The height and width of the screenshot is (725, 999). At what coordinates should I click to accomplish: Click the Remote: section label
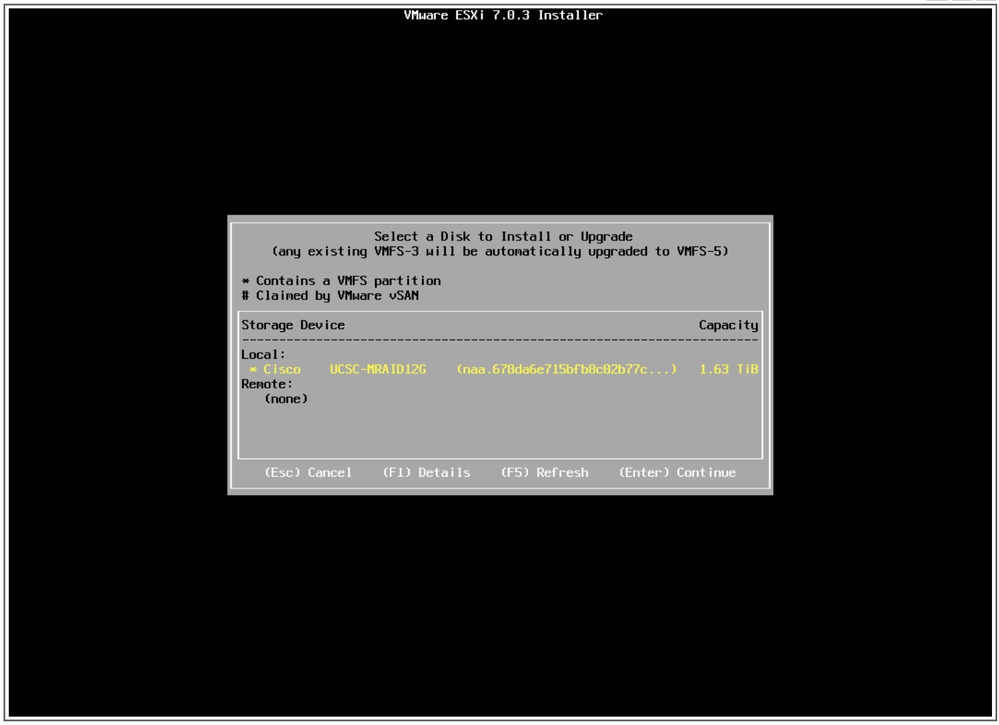pyautogui.click(x=267, y=384)
